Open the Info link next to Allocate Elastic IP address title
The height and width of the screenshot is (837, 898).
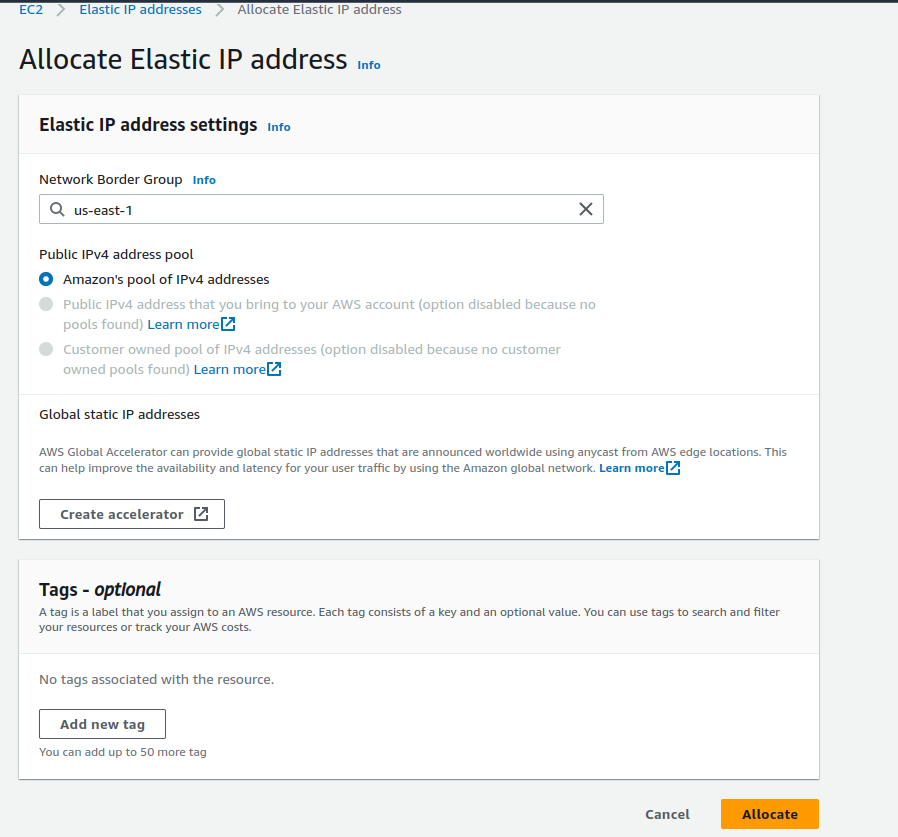(x=368, y=65)
